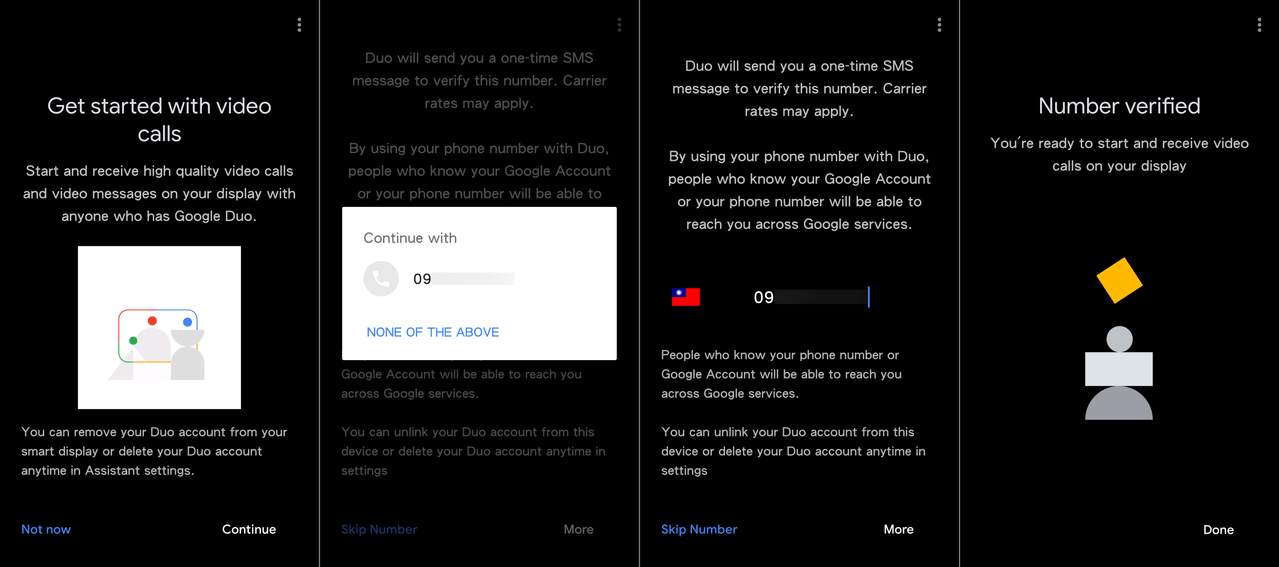Open the Taiwan flag country selector
The image size is (1279, 567).
tap(685, 297)
